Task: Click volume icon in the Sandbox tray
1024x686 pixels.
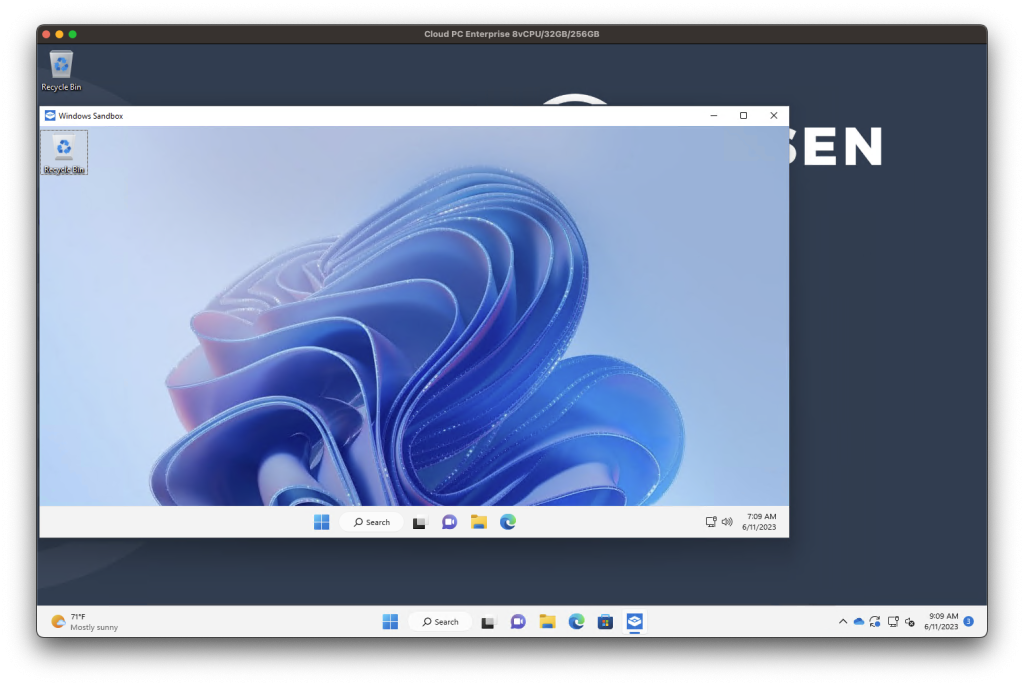Action: pyautogui.click(x=727, y=522)
